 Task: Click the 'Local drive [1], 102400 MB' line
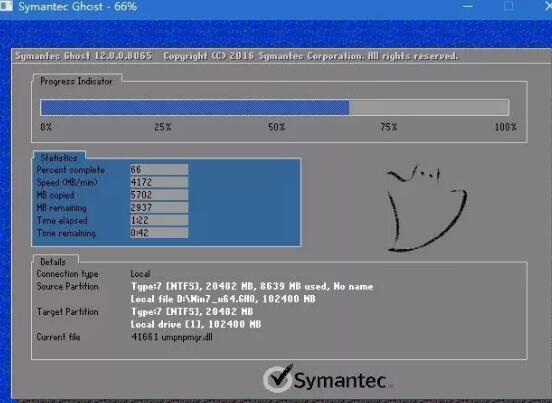(x=196, y=324)
